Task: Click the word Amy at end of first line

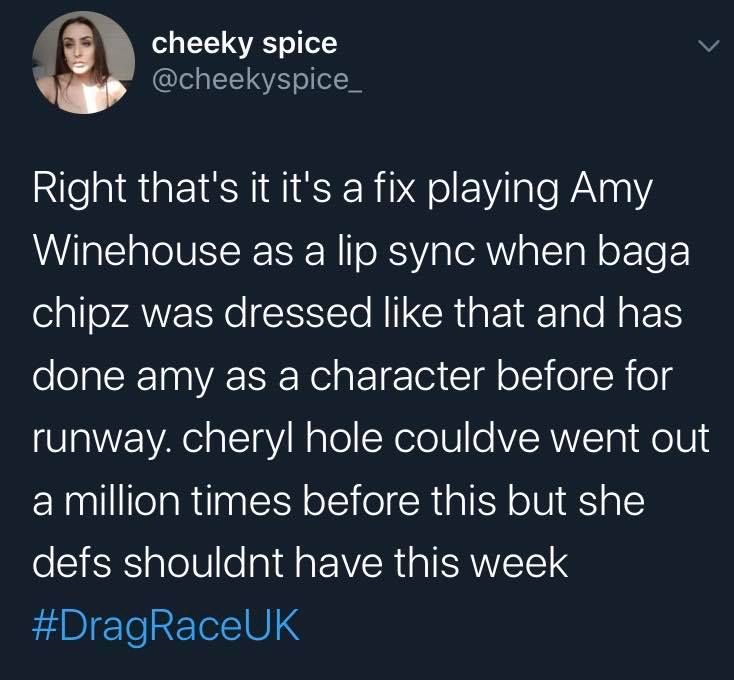Action: [610, 192]
